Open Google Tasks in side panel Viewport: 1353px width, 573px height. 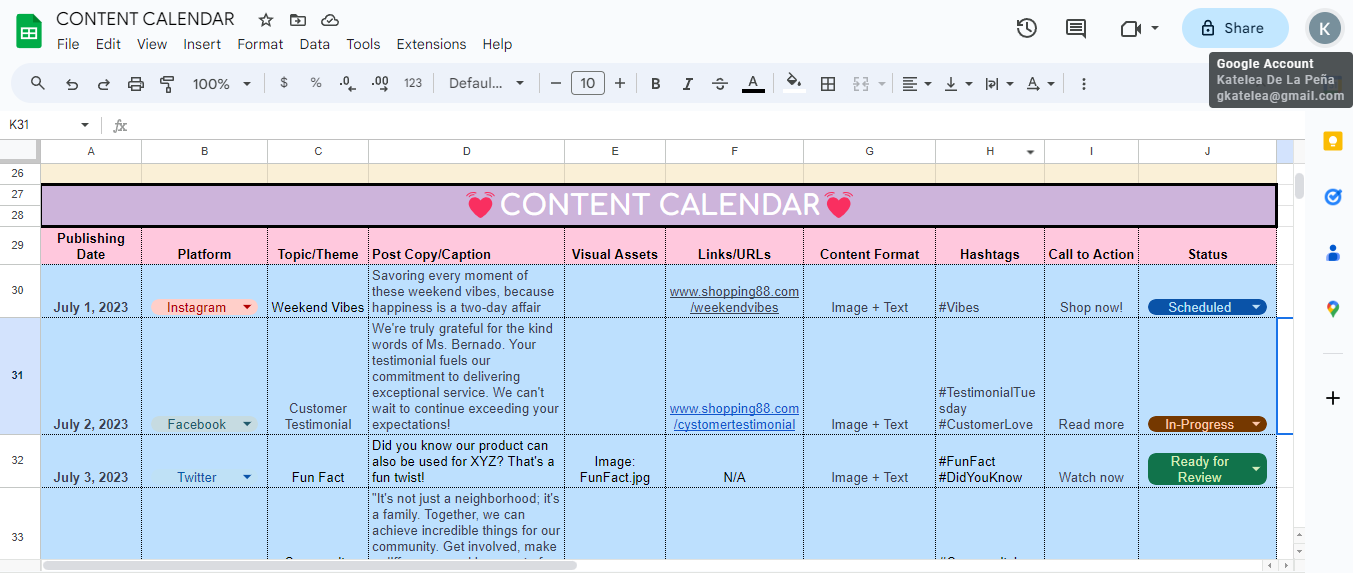1332,197
